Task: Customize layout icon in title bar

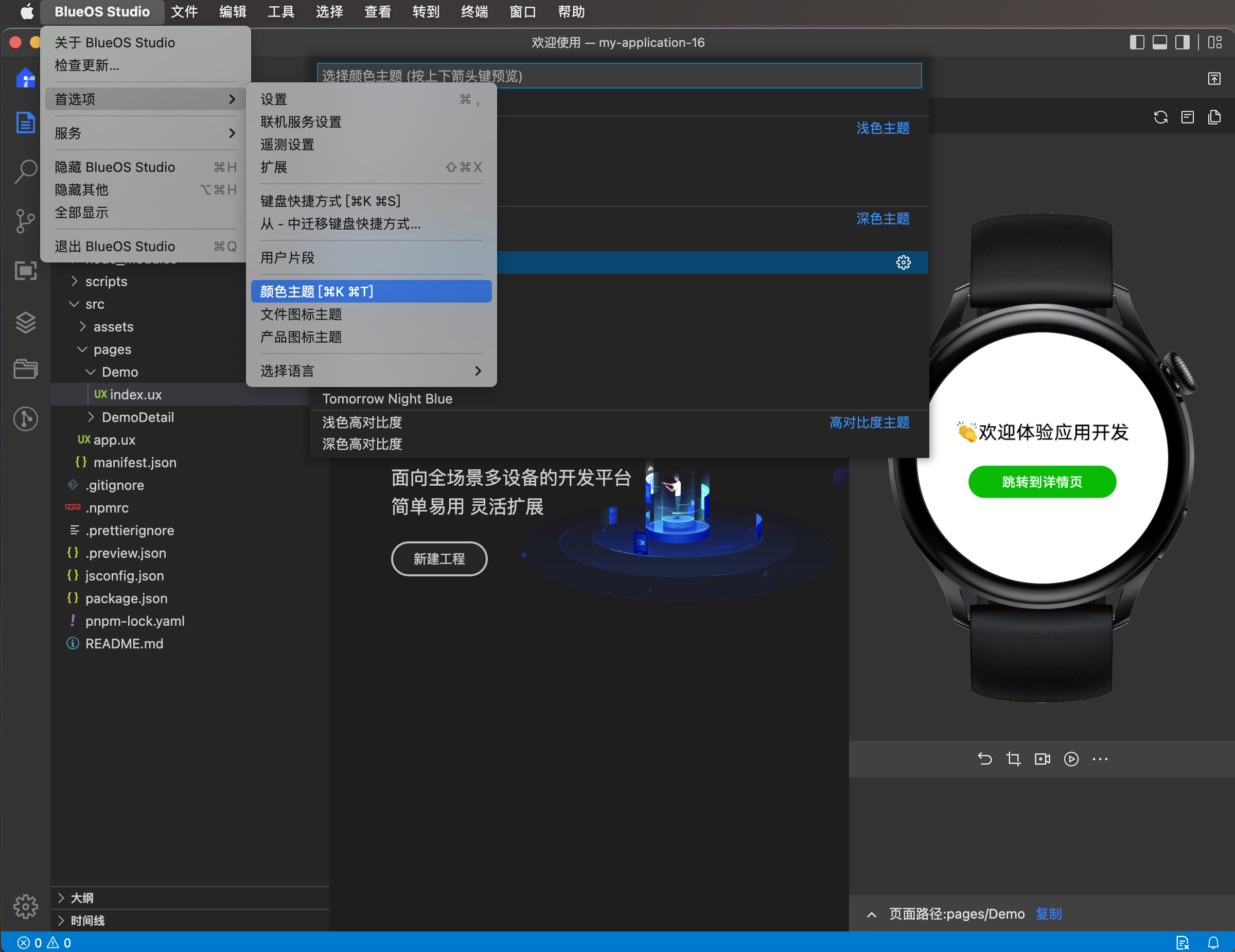Action: 1214,42
